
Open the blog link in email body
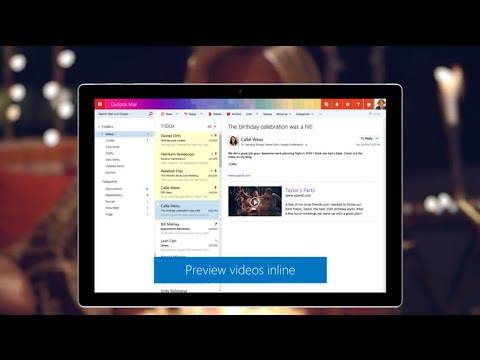click(239, 175)
